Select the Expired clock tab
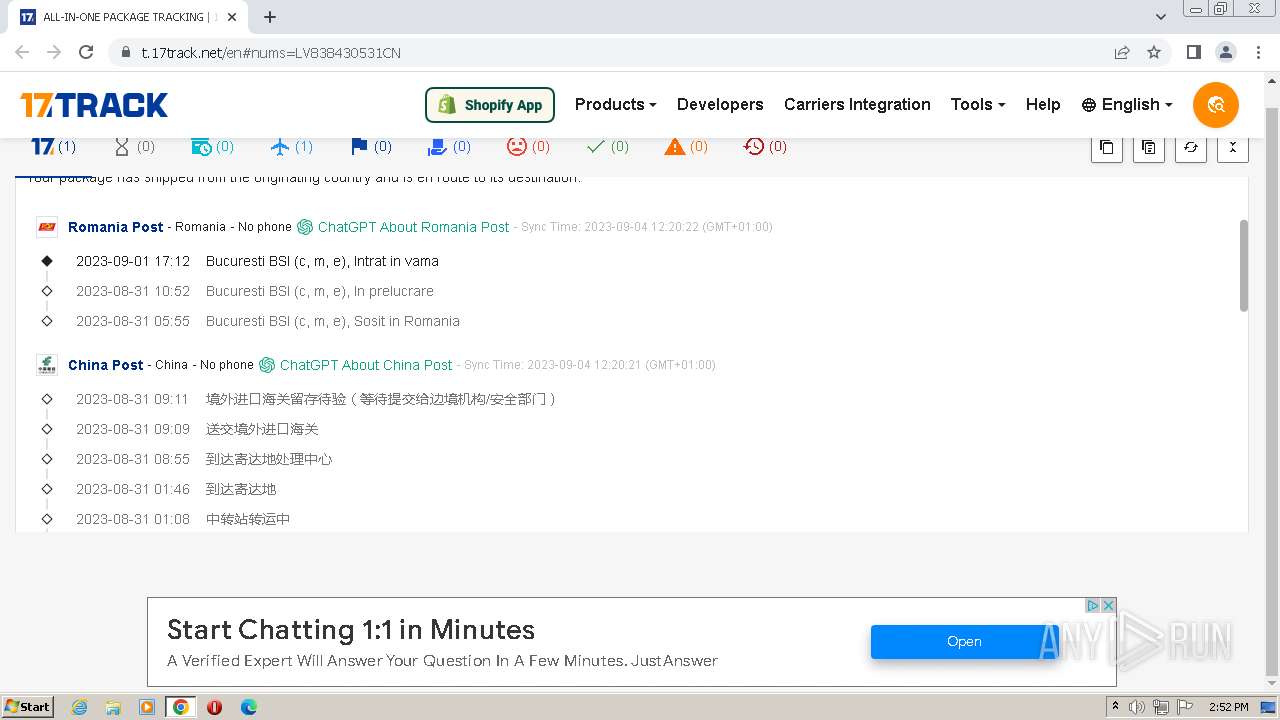Viewport: 1280px width, 720px height. pyautogui.click(x=765, y=147)
